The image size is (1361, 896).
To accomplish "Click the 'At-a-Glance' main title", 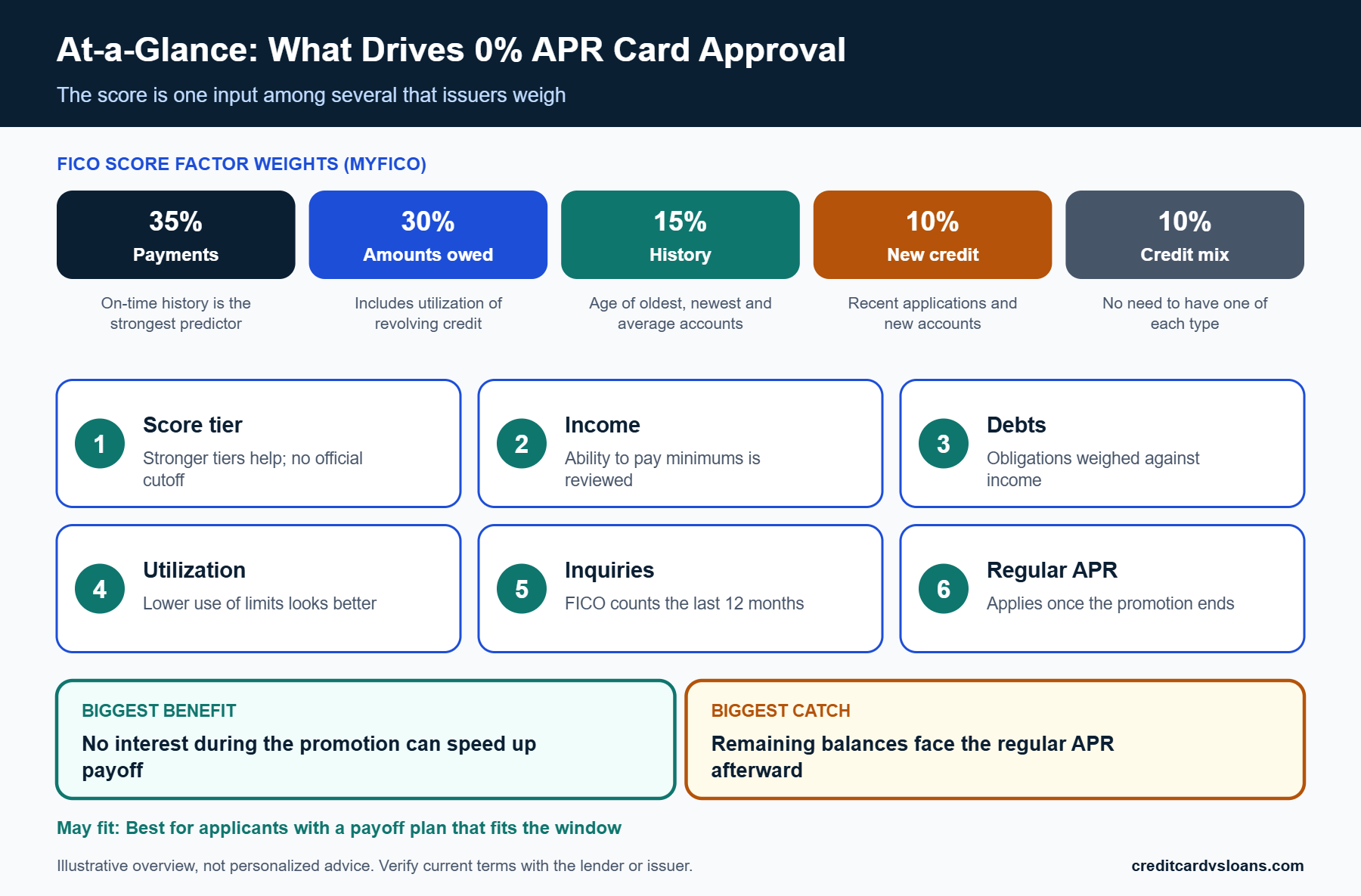I will click(451, 50).
